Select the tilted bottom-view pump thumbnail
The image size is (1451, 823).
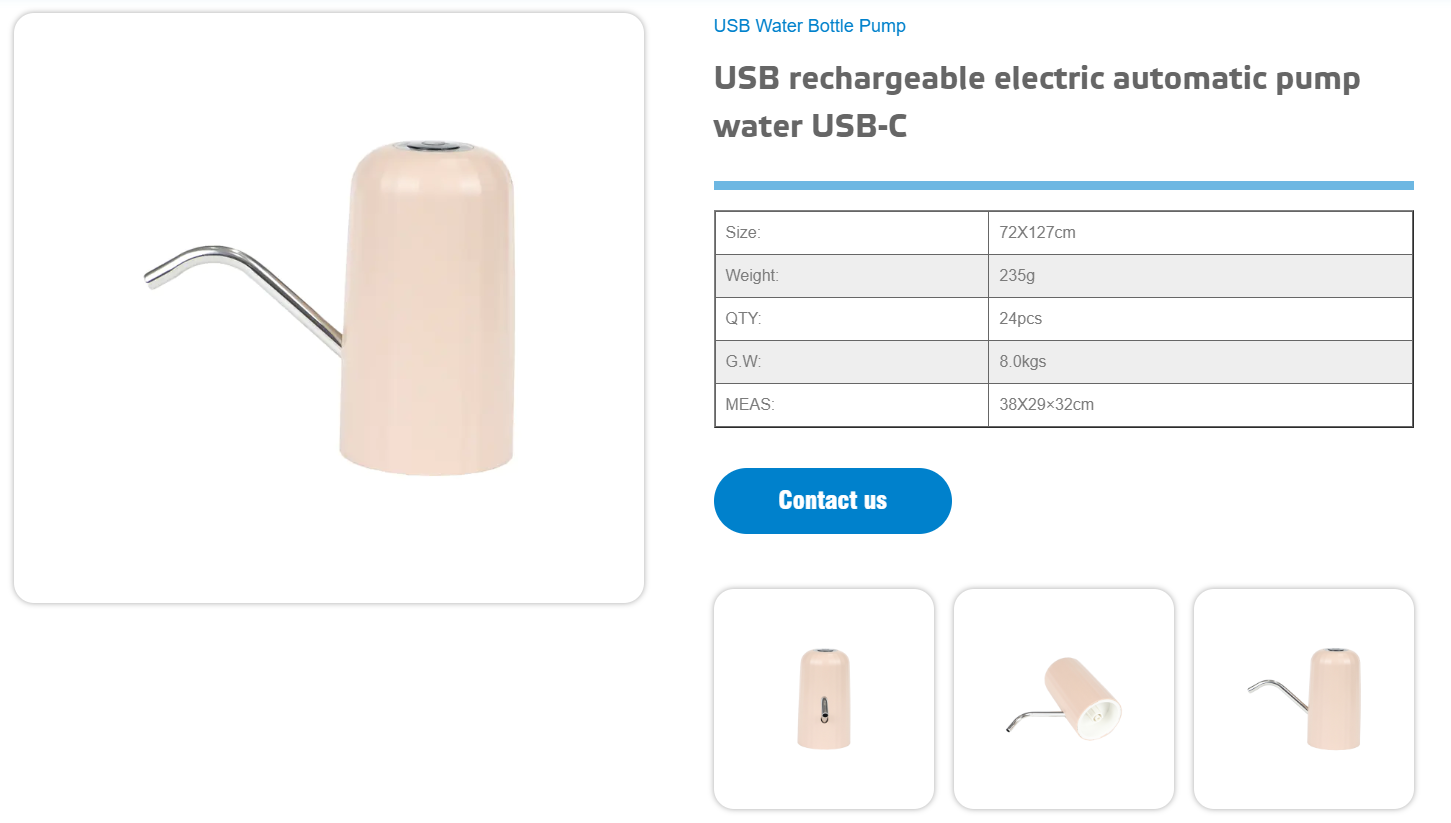[1064, 699]
